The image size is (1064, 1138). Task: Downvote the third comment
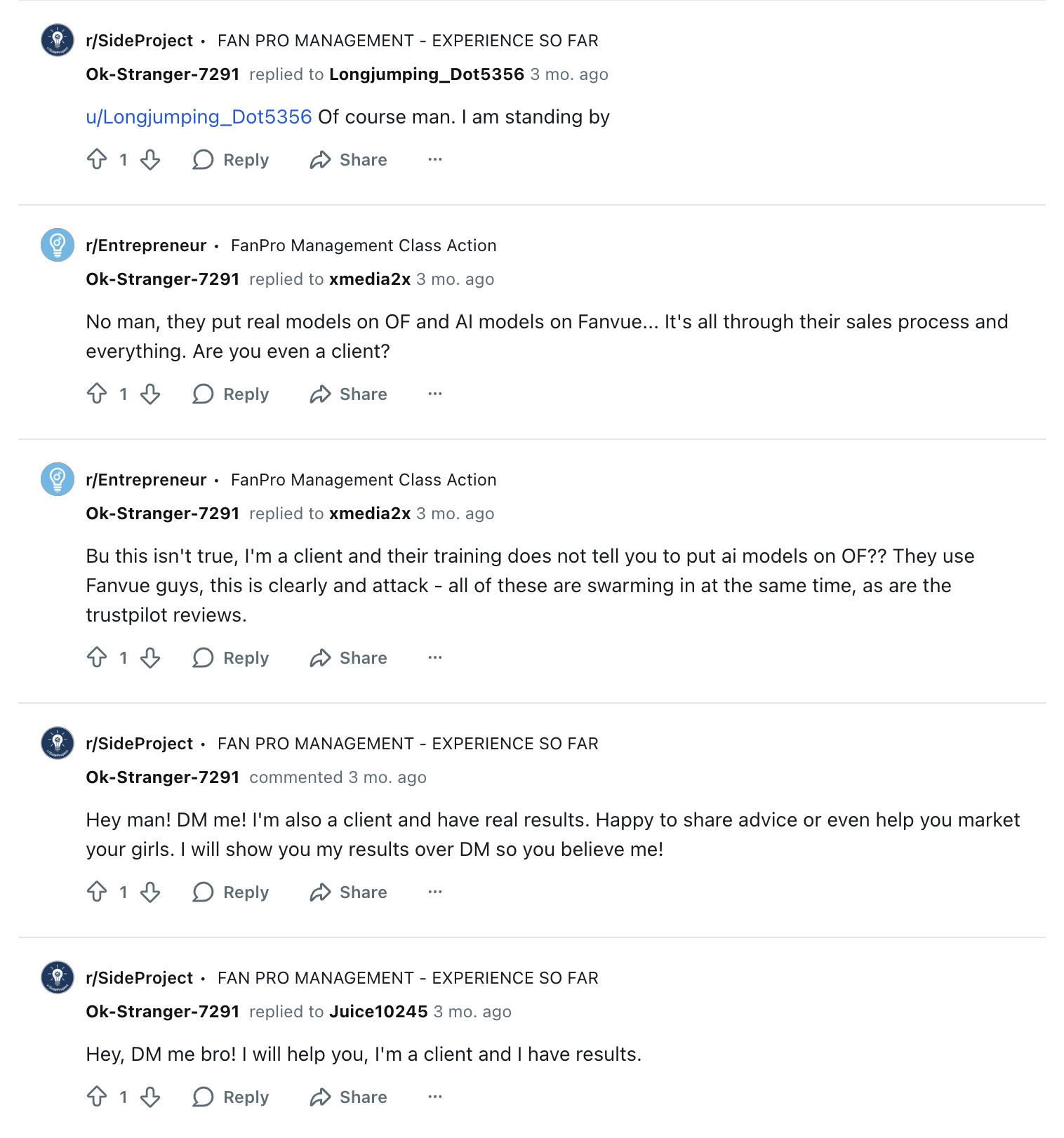[151, 657]
